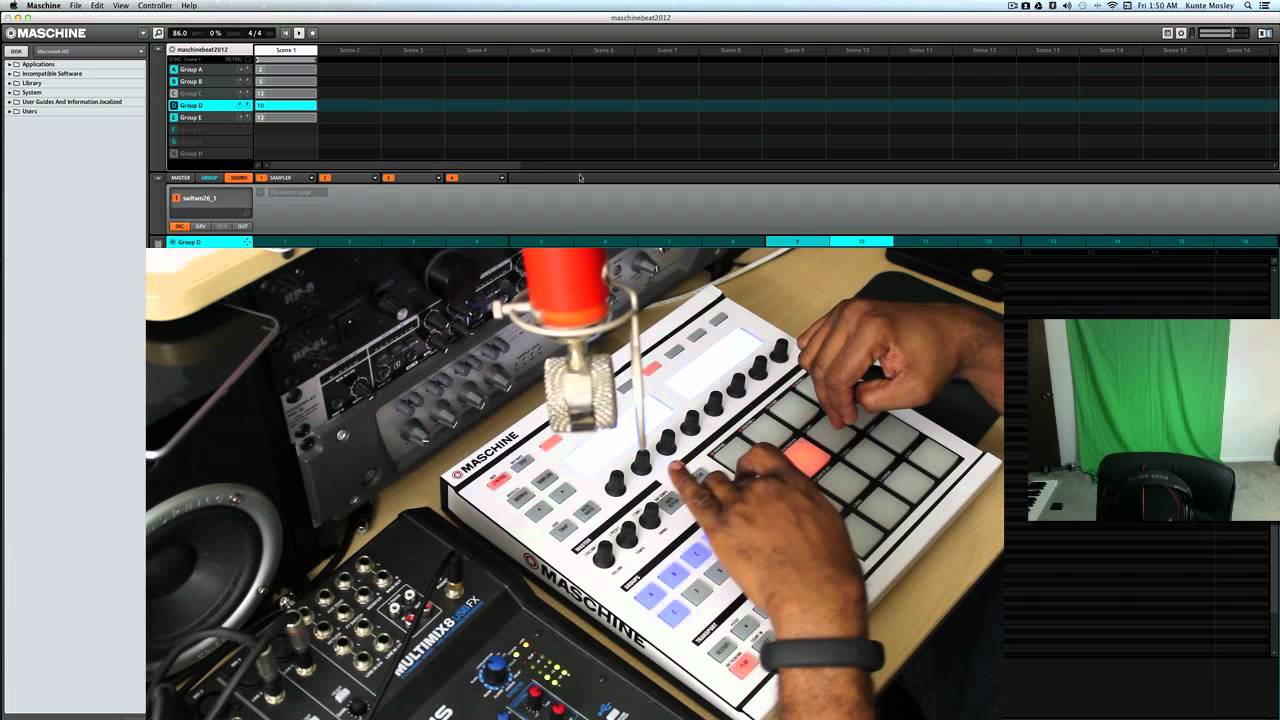Switch to the SOUND tab

click(238, 178)
